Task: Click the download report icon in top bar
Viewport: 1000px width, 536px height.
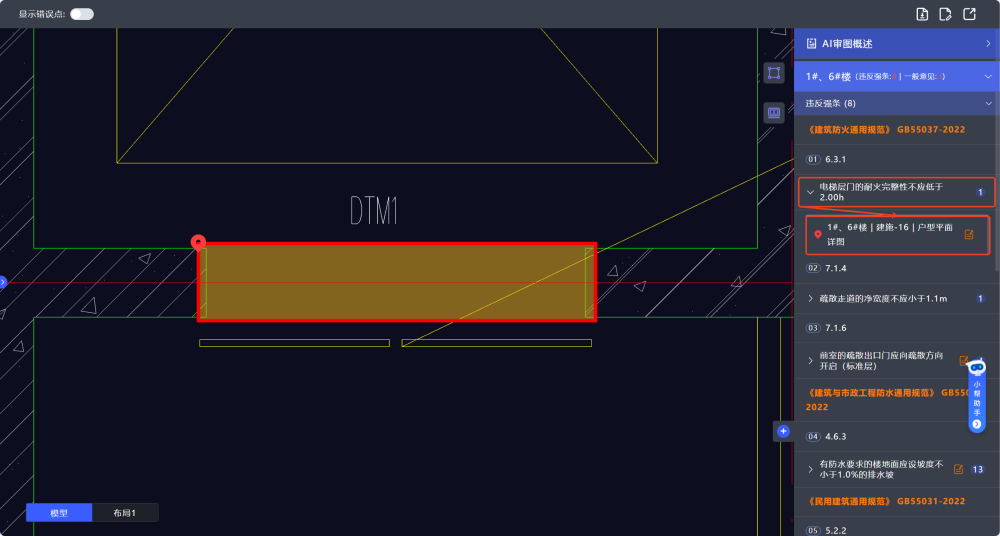Action: point(923,14)
